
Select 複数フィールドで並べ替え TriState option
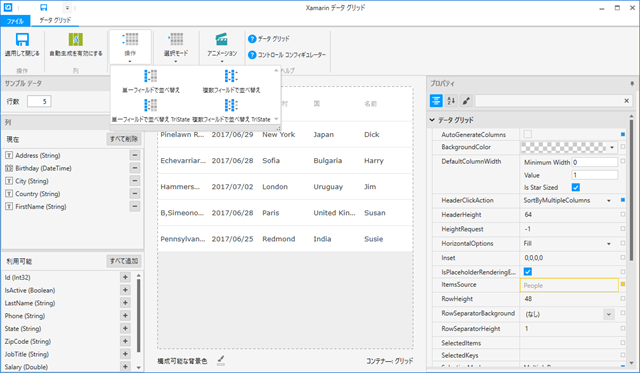point(231,111)
